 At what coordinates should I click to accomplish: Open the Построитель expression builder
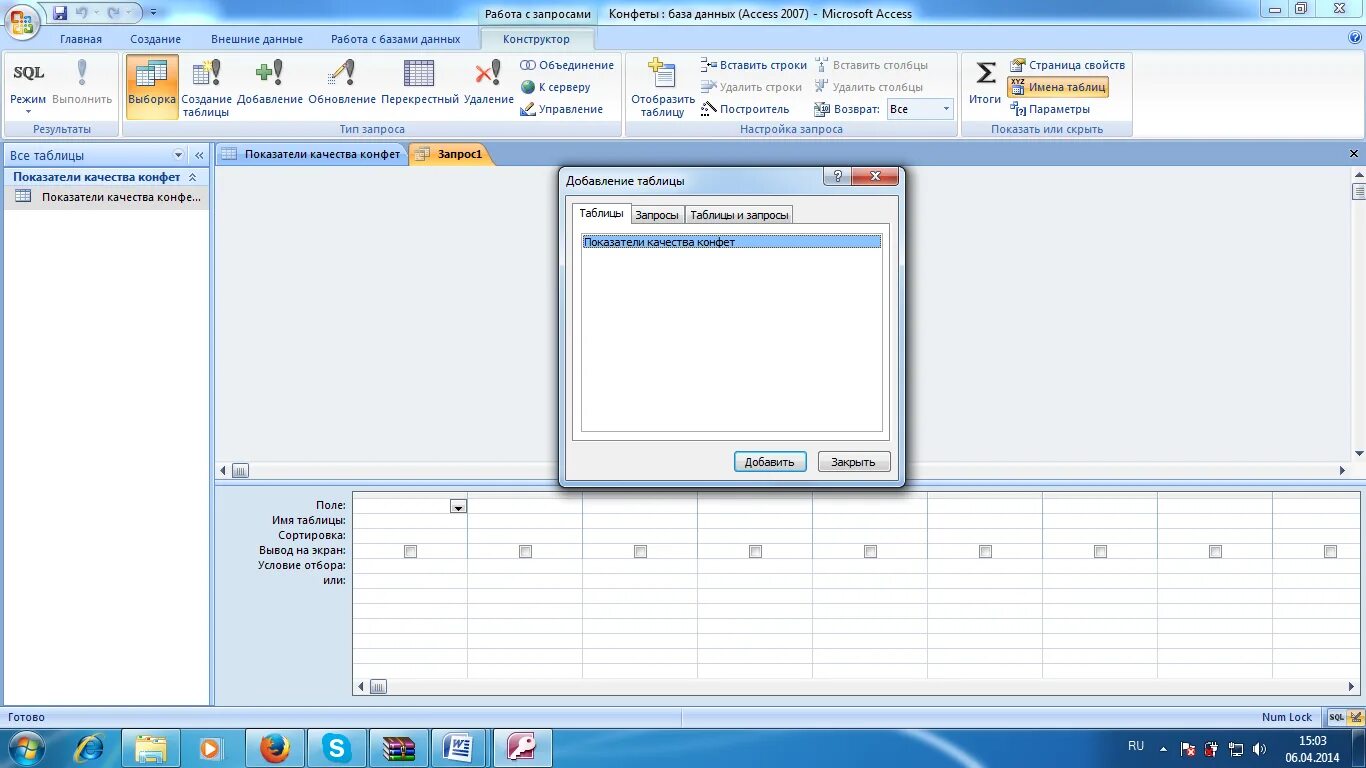coord(746,109)
